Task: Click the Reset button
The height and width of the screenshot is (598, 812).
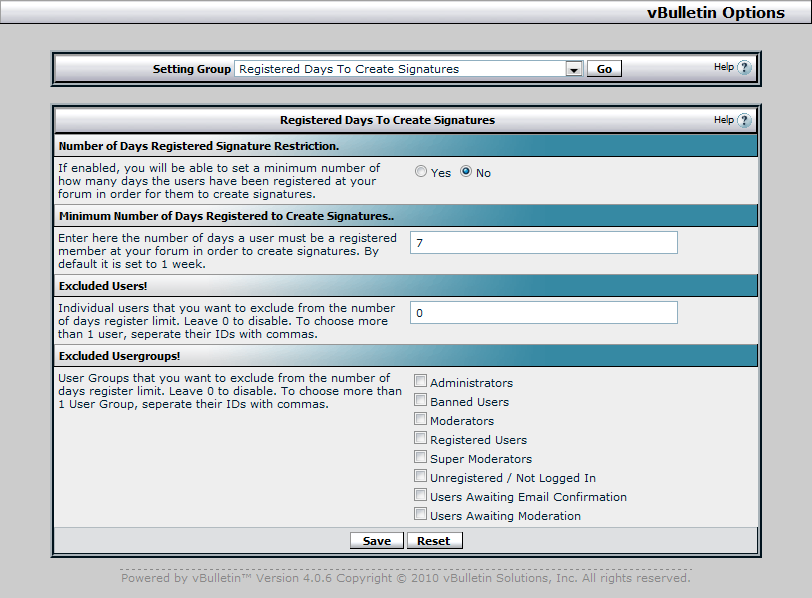Action: 434,541
